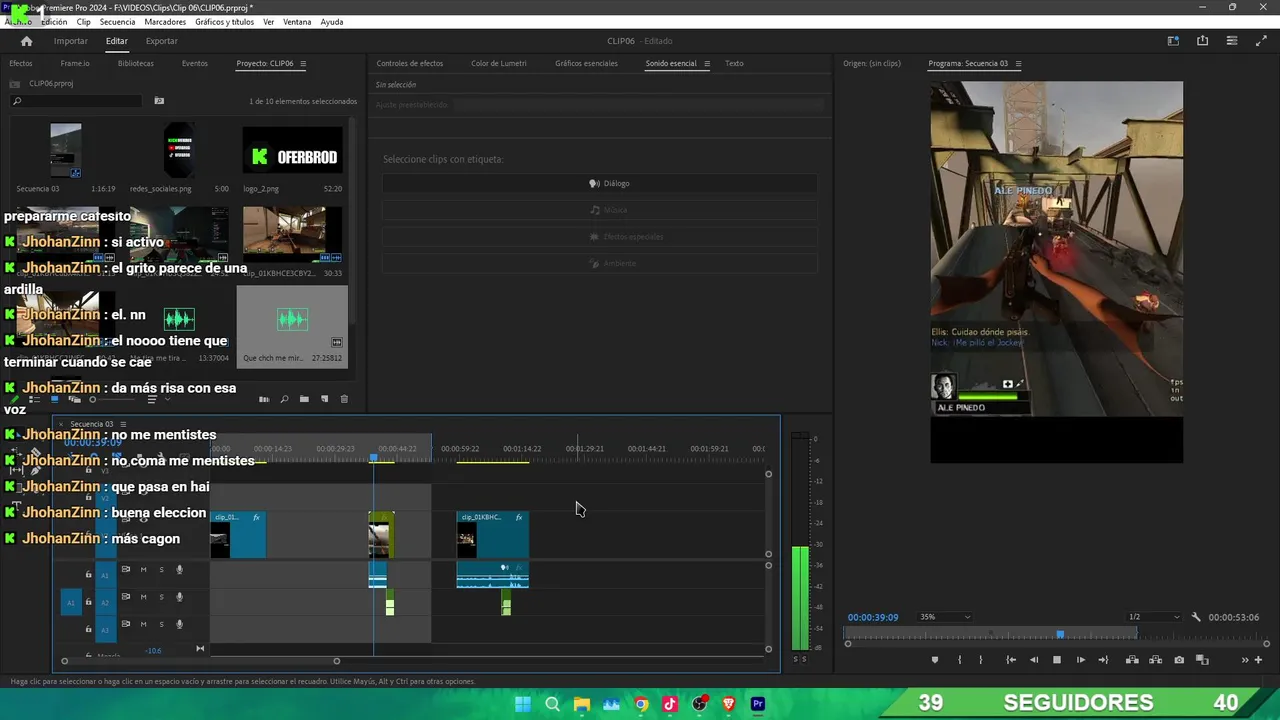Go to In point in Program monitor

1011,660
